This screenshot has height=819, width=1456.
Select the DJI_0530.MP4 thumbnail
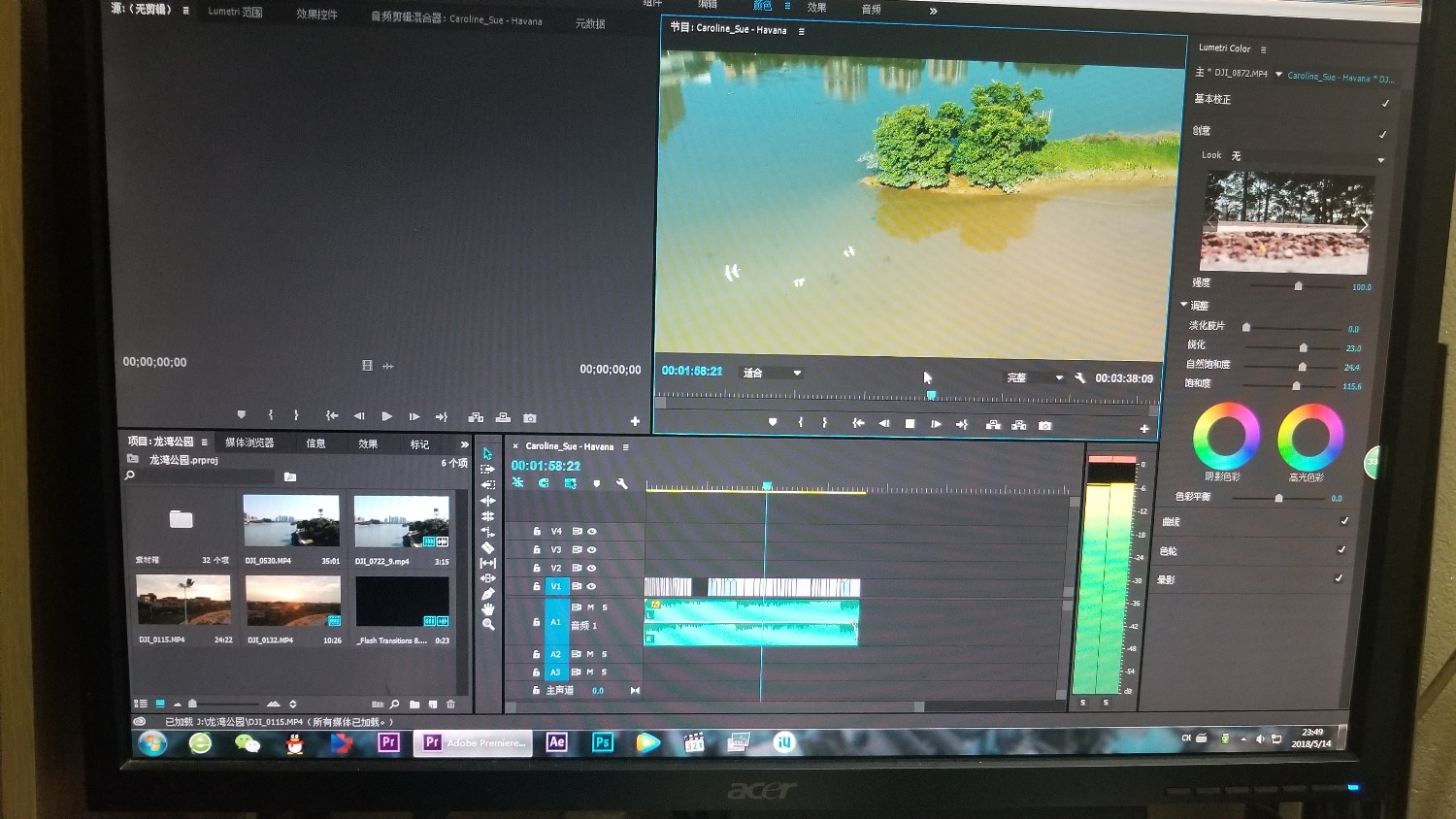291,522
